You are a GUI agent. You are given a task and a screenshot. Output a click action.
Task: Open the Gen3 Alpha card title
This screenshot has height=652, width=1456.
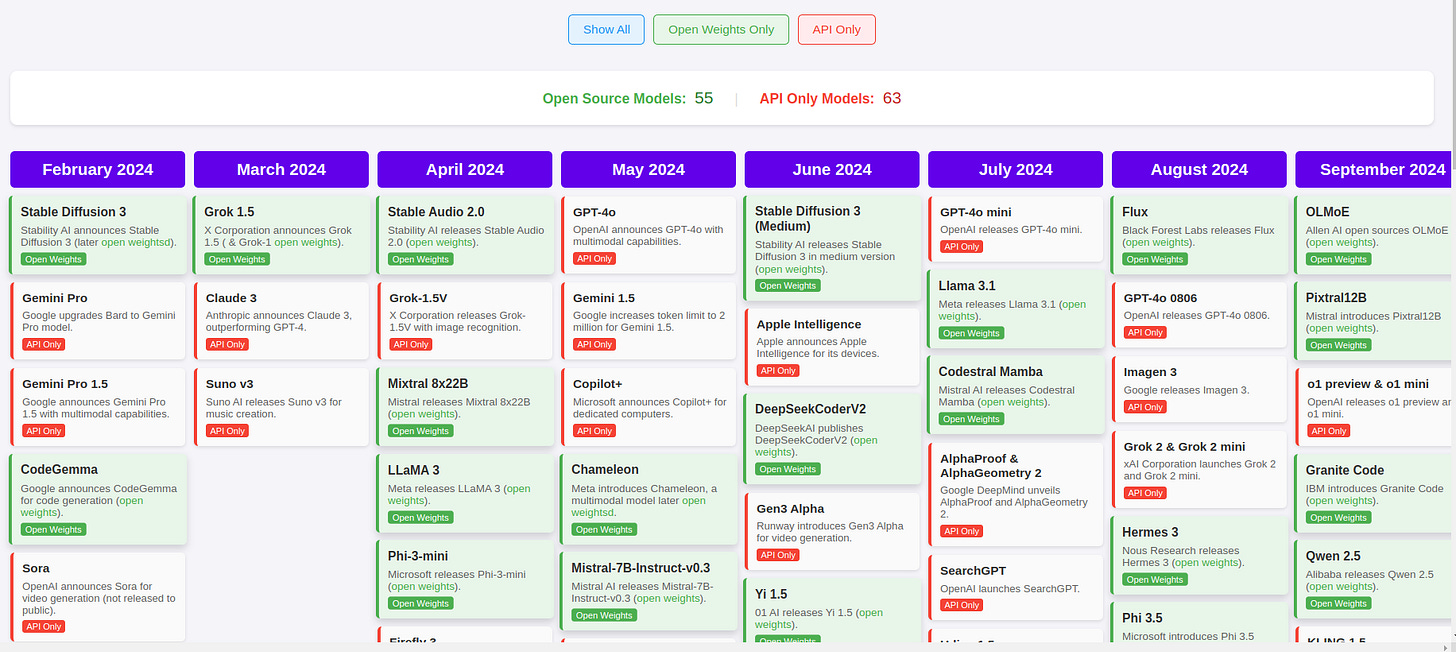791,508
